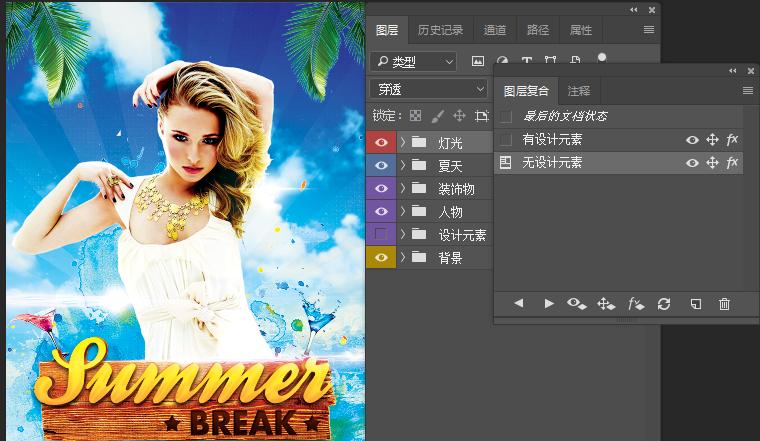
Task: Expand the 灯光 group arrow
Action: tap(402, 142)
